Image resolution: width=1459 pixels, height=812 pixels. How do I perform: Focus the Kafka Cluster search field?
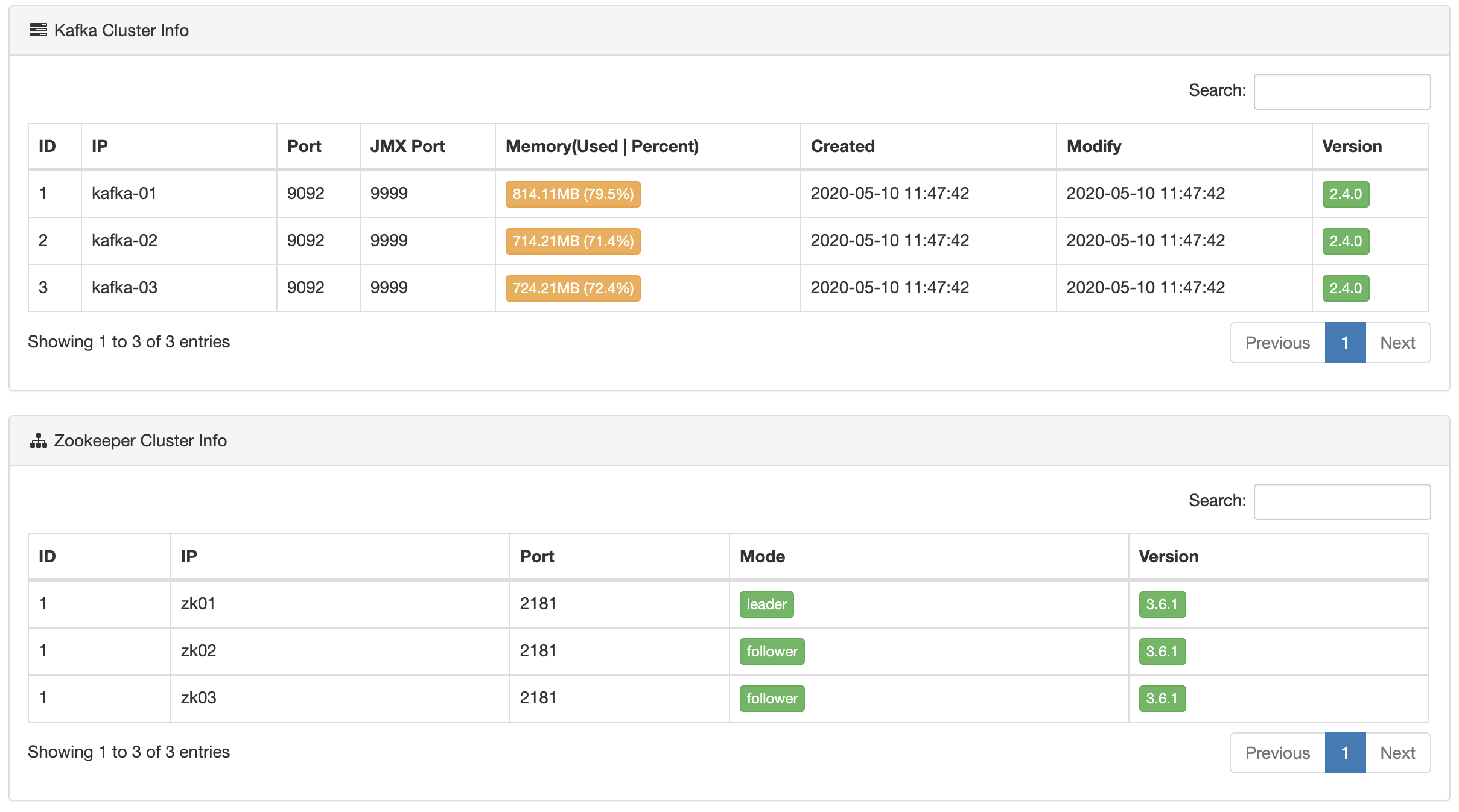click(x=1342, y=91)
